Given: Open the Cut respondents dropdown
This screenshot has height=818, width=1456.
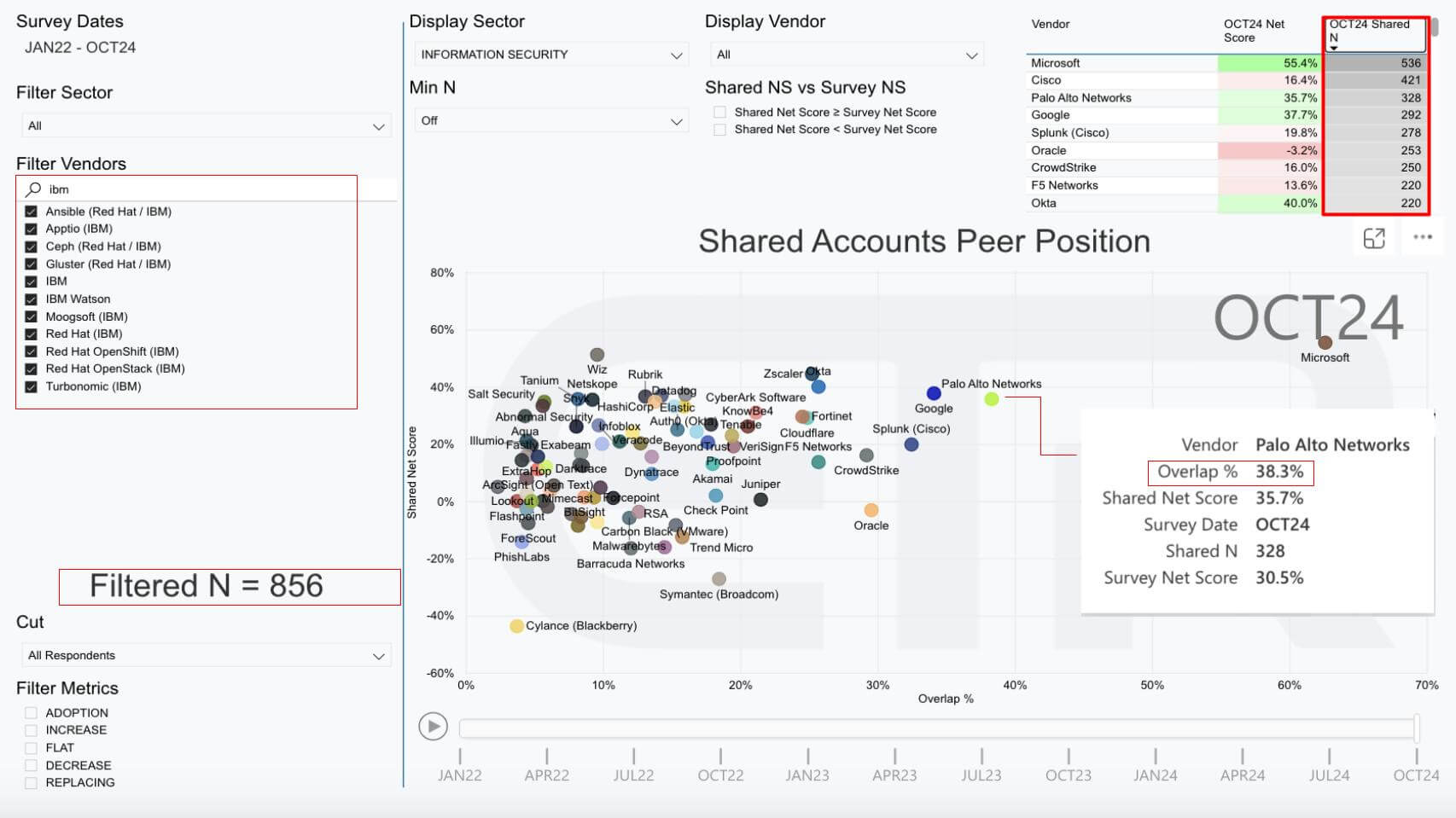Looking at the screenshot, I should (205, 654).
